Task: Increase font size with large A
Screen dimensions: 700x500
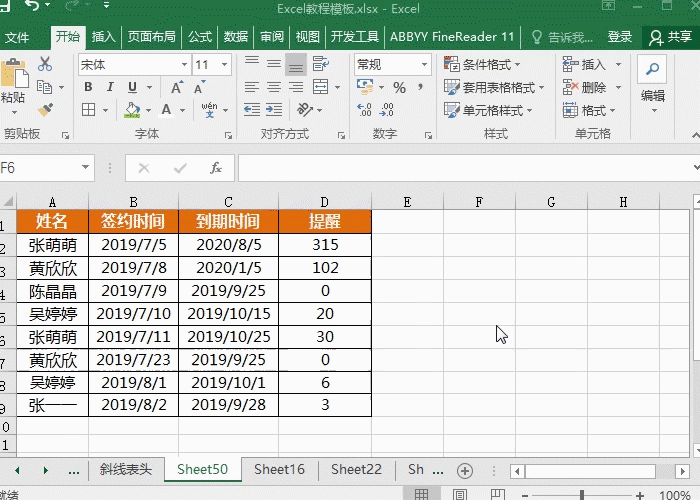Action: tap(177, 87)
